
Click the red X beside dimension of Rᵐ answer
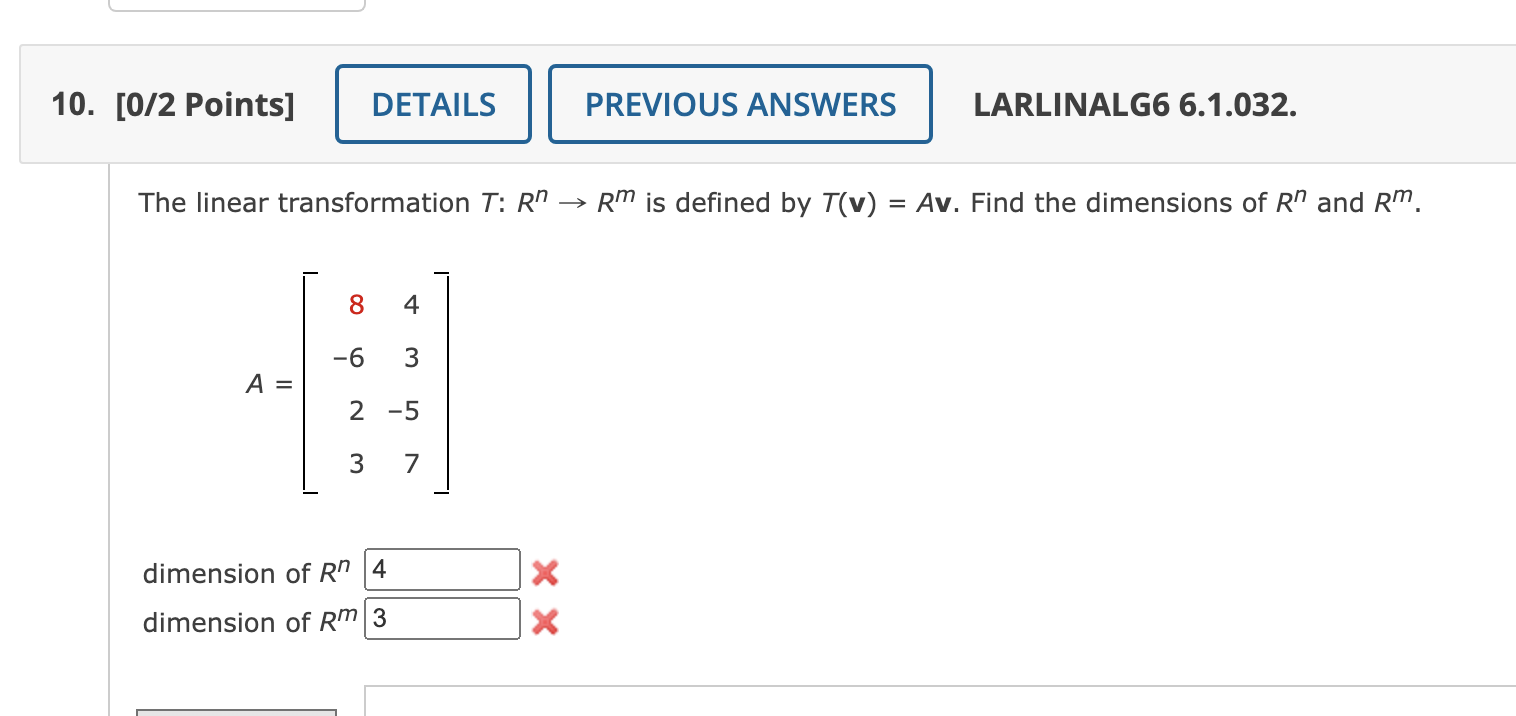(544, 621)
